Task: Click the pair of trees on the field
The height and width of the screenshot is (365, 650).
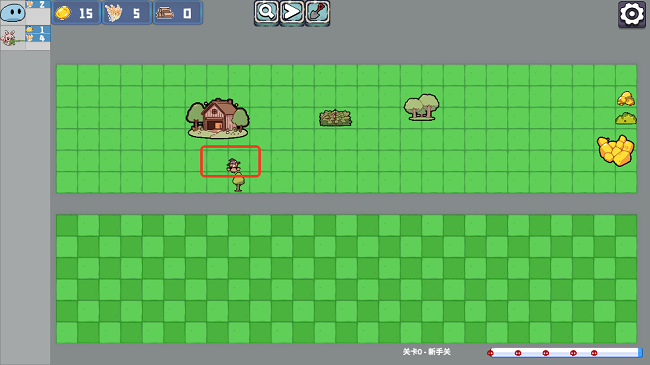Action: coord(422,107)
